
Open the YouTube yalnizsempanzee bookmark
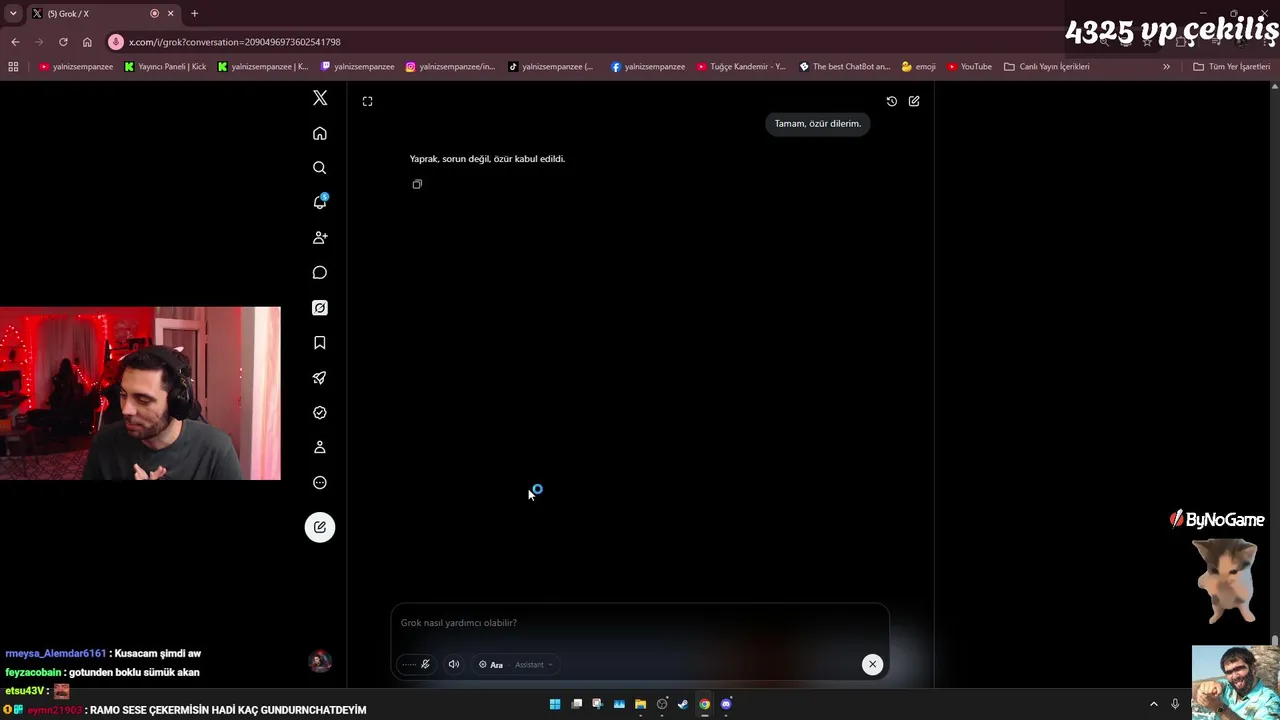coord(76,67)
